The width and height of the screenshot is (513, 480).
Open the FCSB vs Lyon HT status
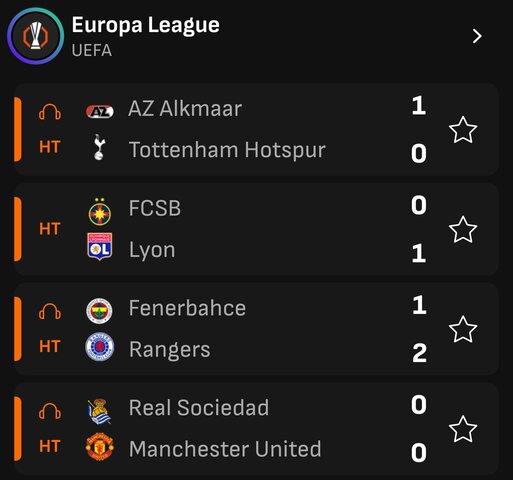tap(50, 229)
